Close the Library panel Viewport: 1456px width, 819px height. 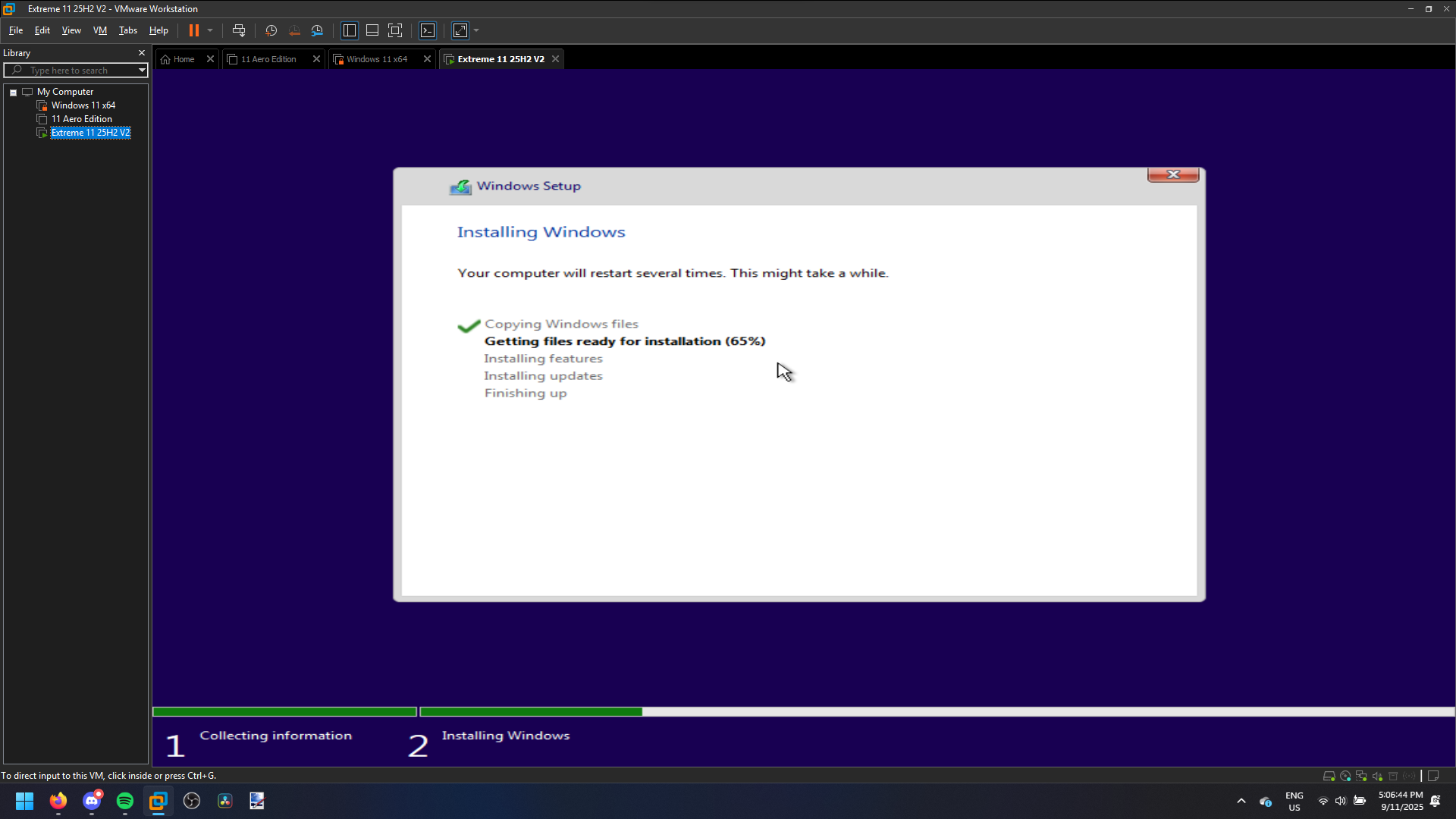pyautogui.click(x=142, y=53)
